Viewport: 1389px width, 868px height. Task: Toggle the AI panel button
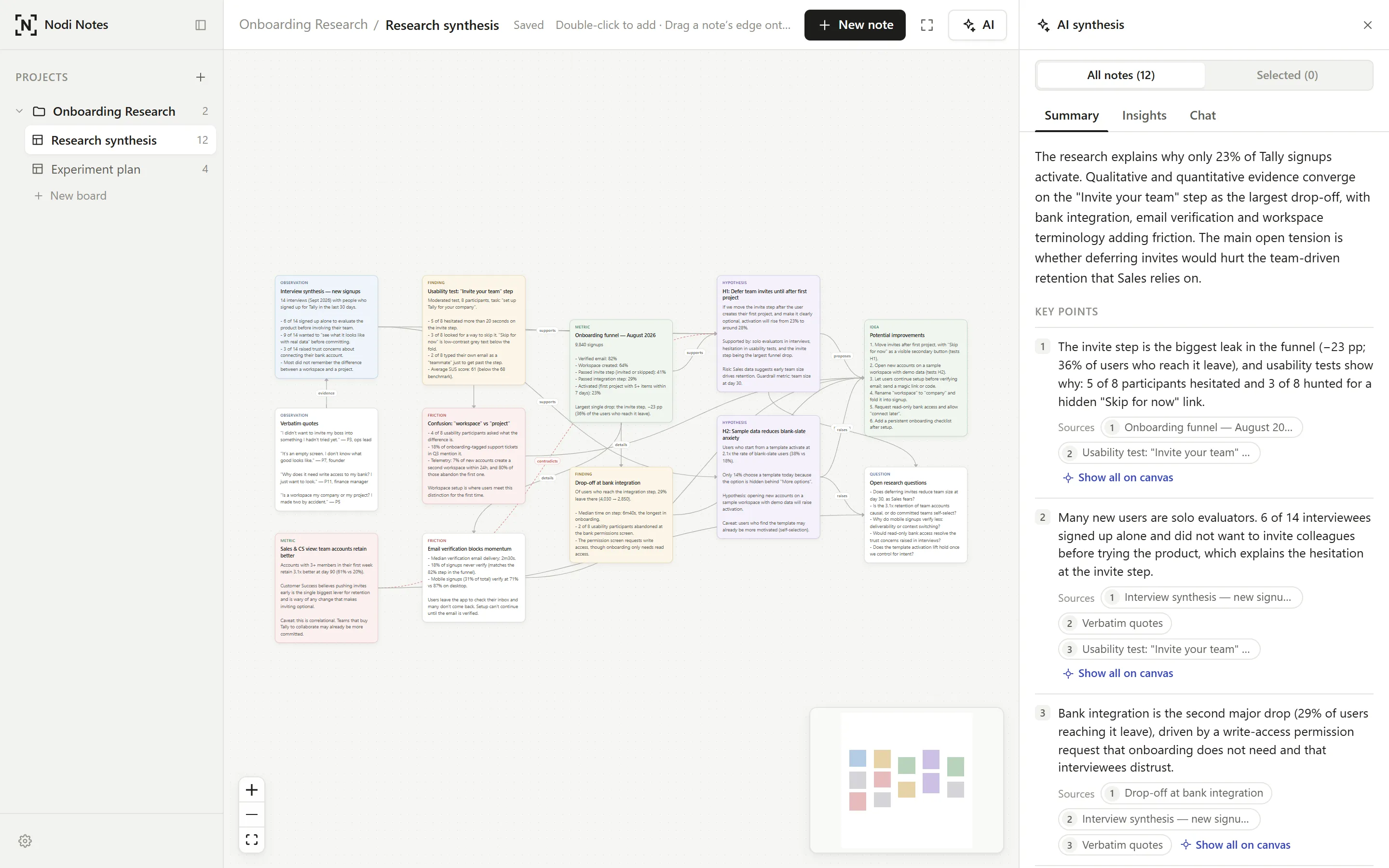(977, 25)
